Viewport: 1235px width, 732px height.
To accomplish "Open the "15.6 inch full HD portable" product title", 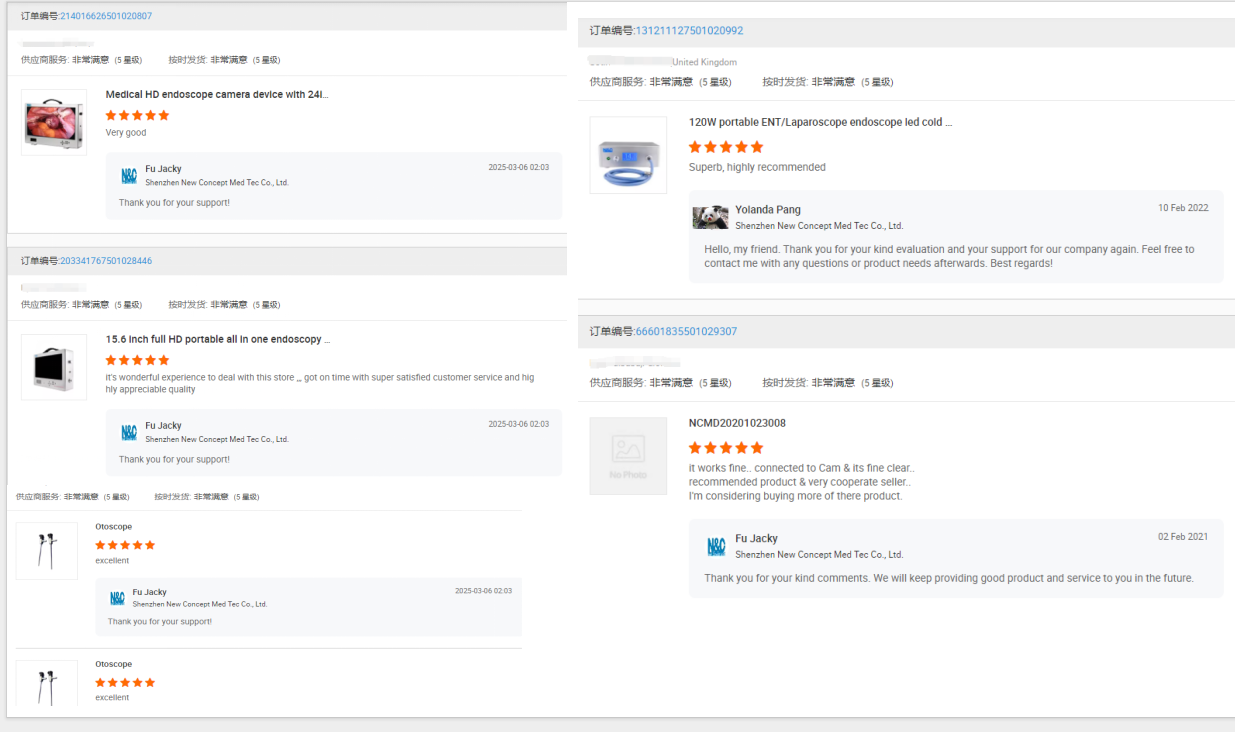I will coord(217,340).
